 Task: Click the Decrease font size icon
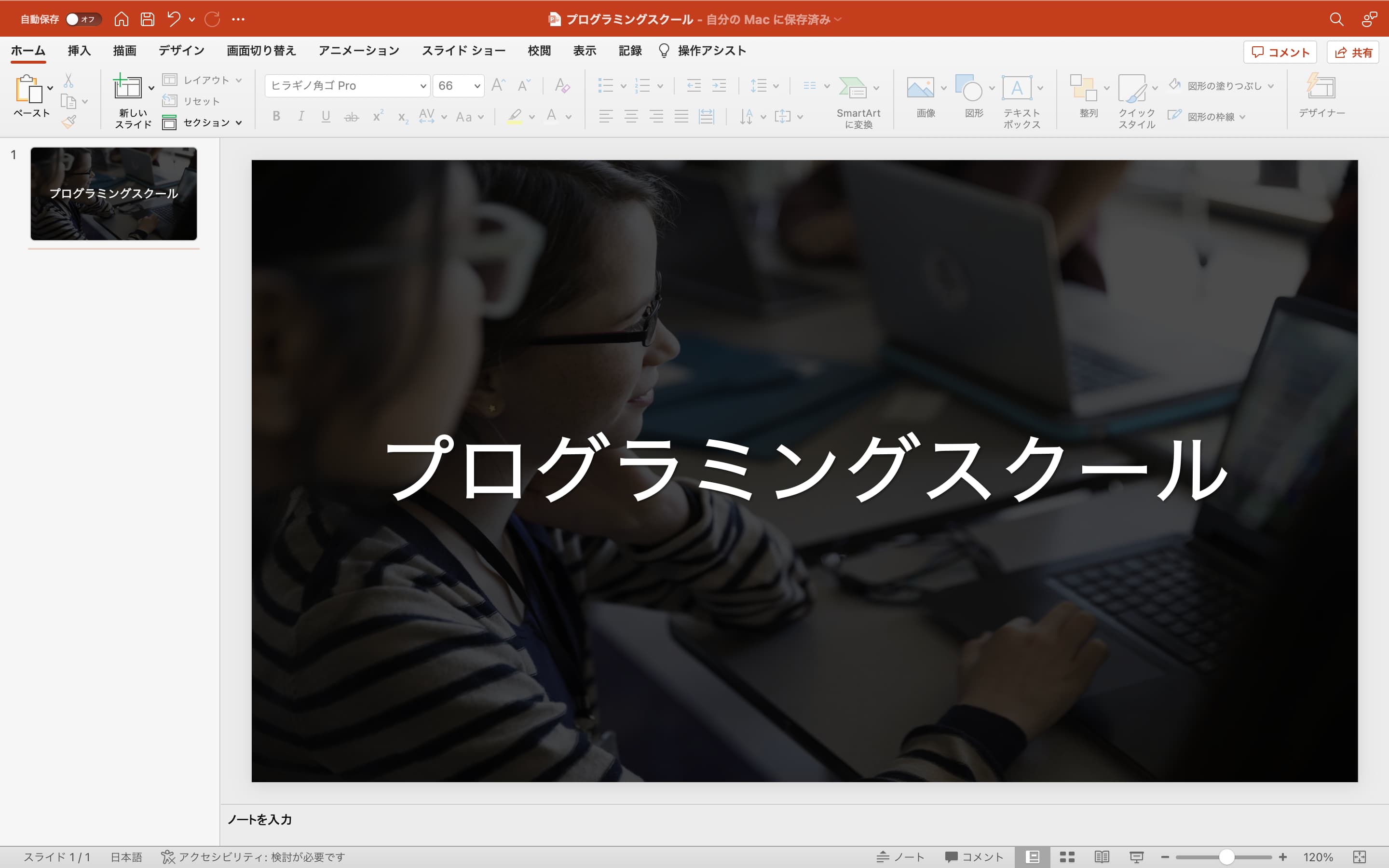(x=523, y=85)
